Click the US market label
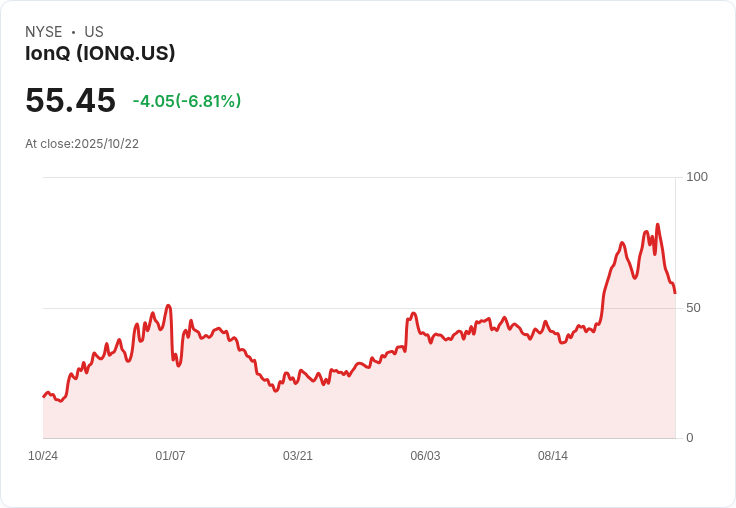This screenshot has width=736, height=508. tap(94, 32)
